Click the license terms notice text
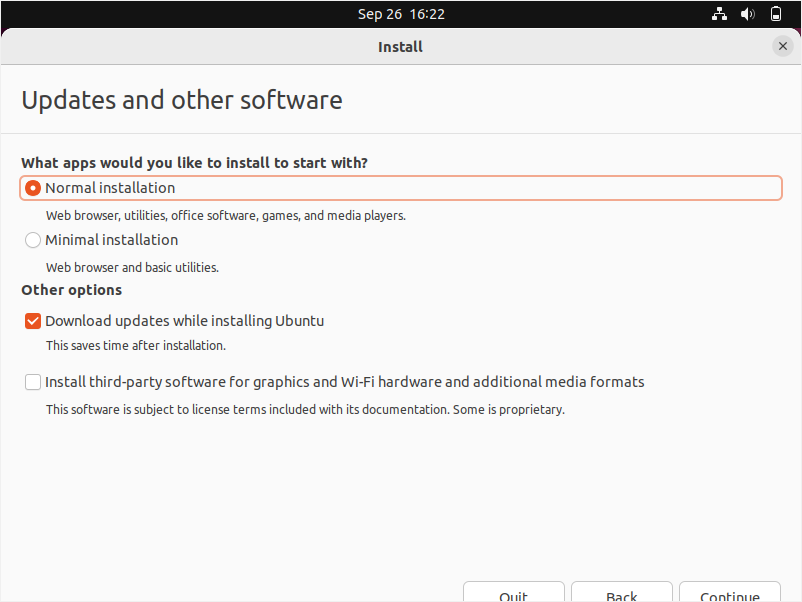 (305, 409)
